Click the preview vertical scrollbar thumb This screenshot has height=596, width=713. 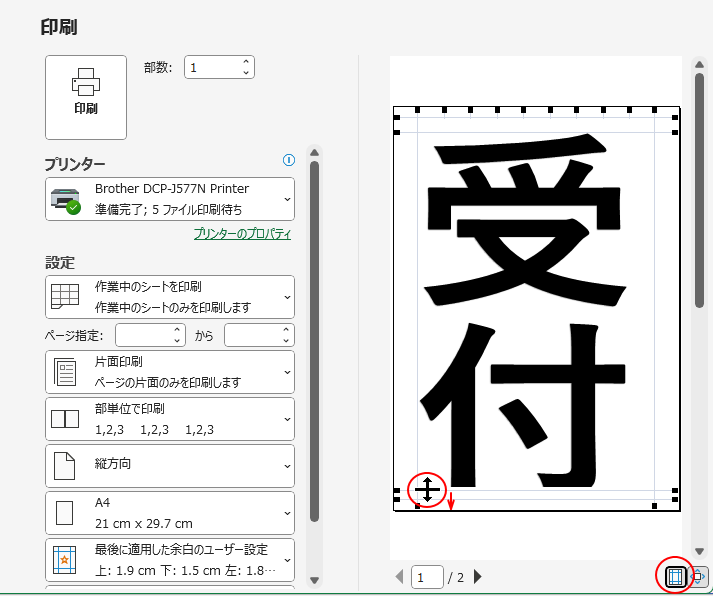(699, 191)
